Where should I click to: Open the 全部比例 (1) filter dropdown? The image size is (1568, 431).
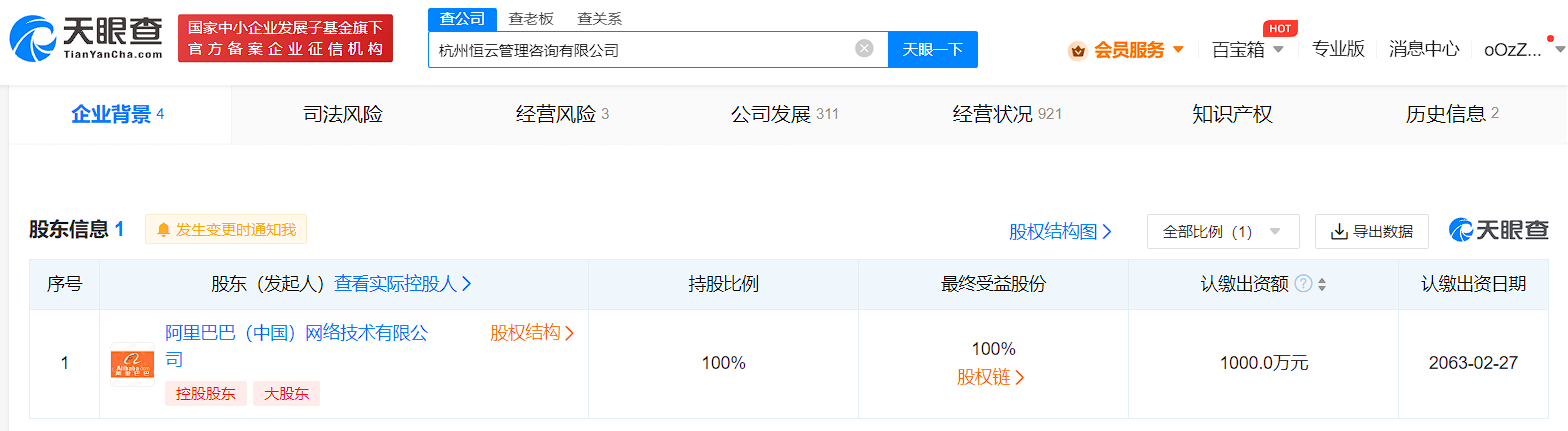click(x=1223, y=231)
